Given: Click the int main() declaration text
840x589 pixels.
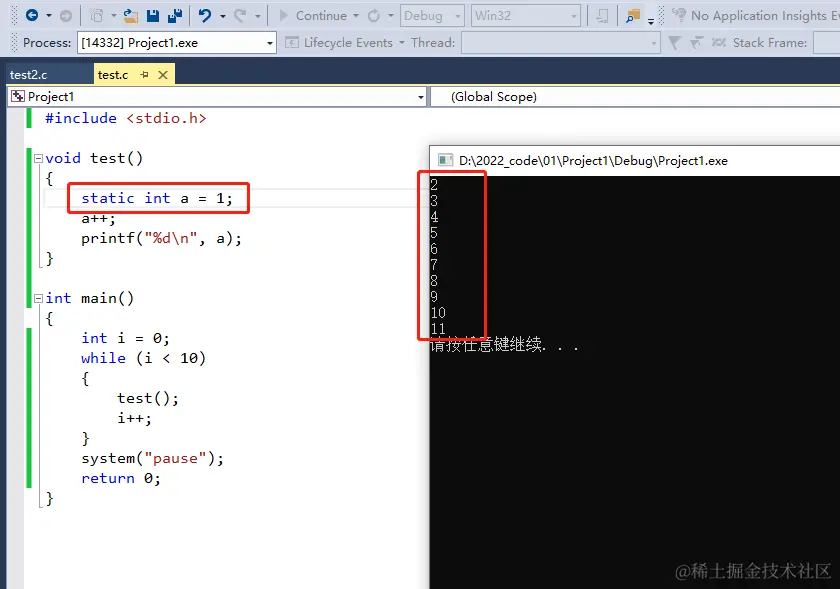Looking at the screenshot, I should point(90,298).
